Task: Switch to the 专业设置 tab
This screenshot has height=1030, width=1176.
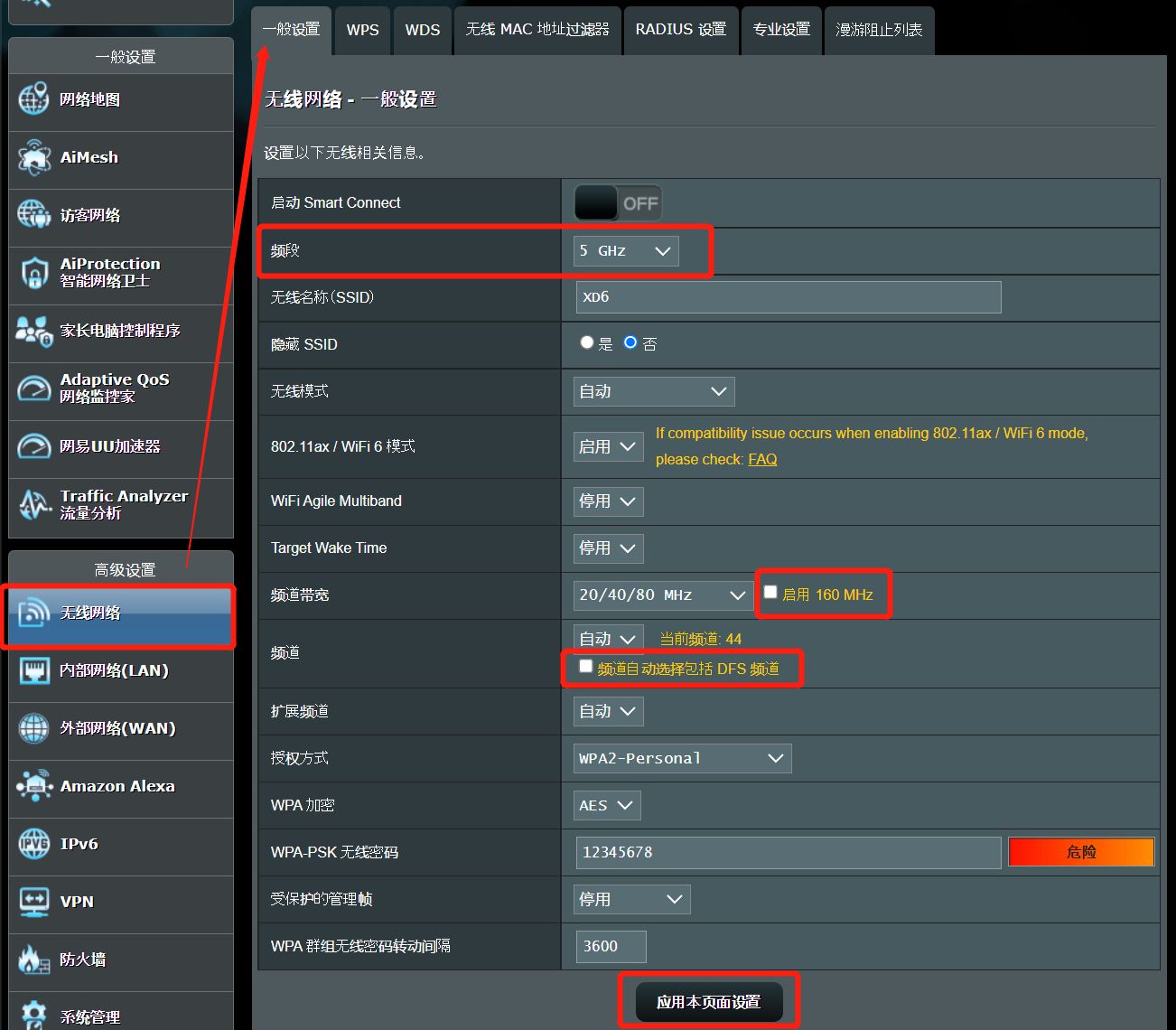Action: coord(781,30)
